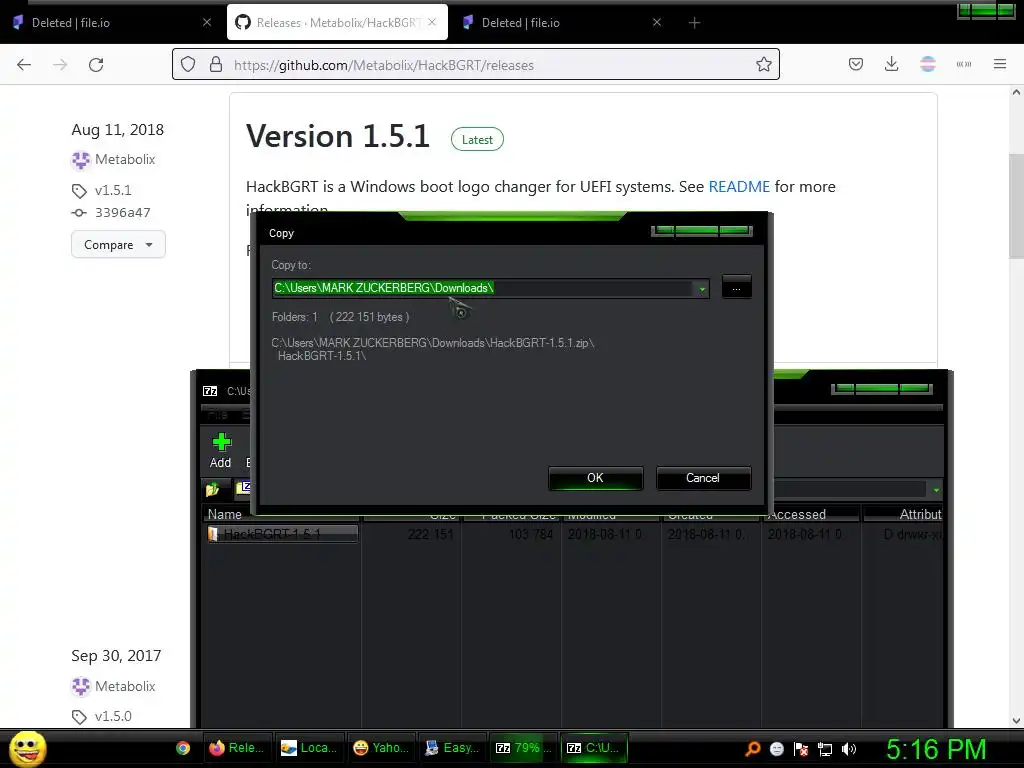The height and width of the screenshot is (768, 1024).
Task: Open the README link
Action: (739, 187)
